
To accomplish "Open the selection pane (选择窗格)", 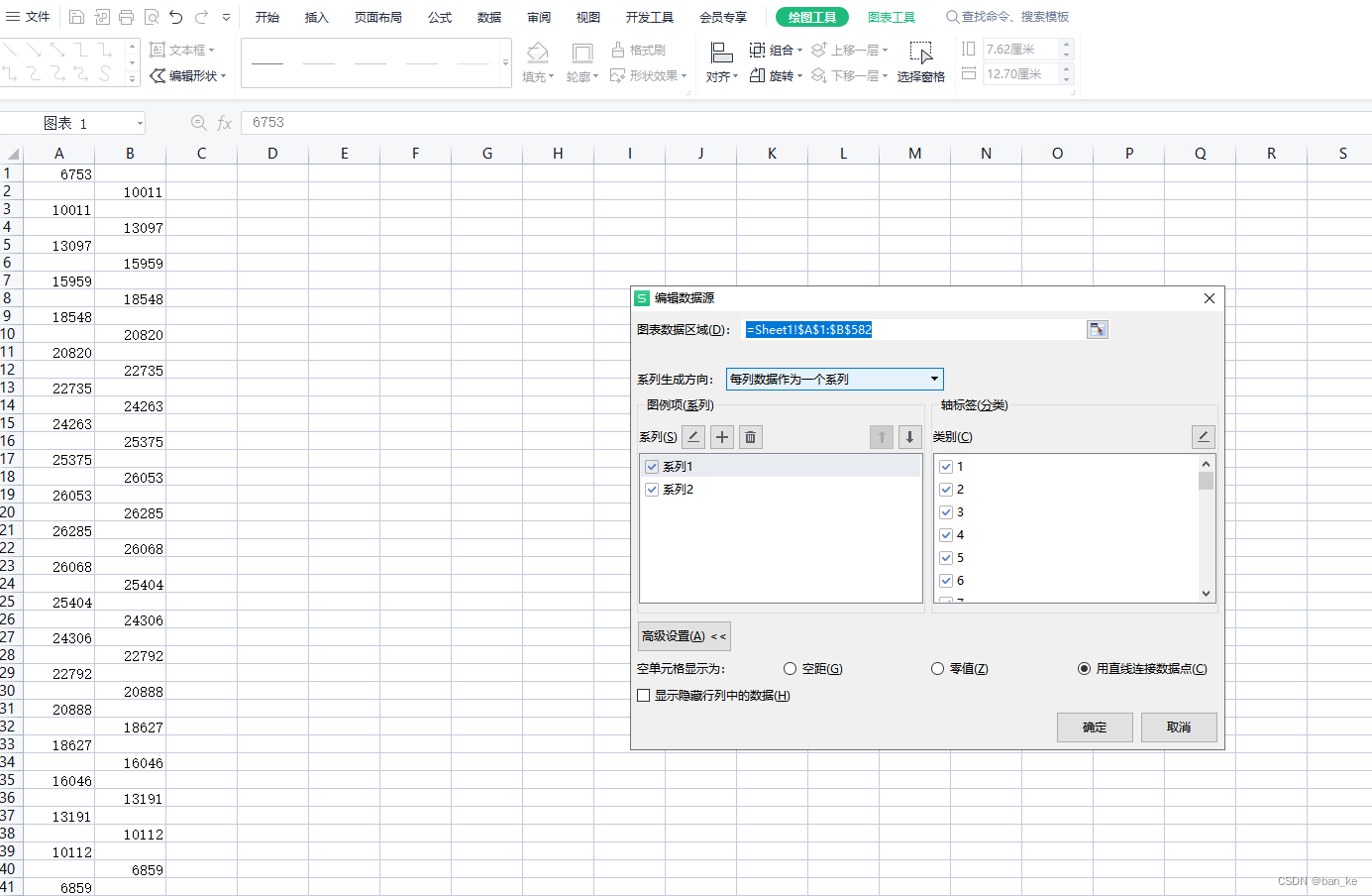I will 921,62.
